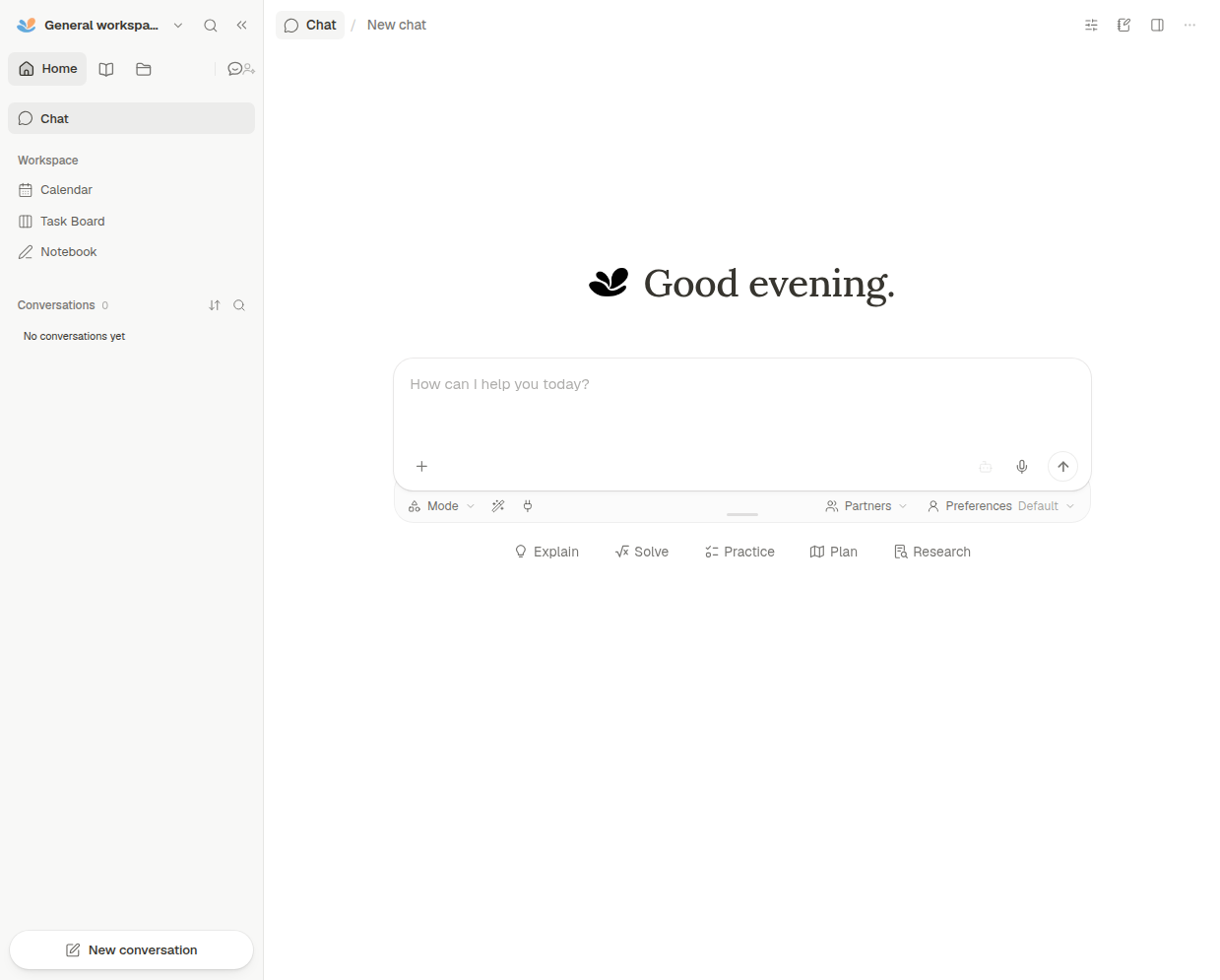Click the faded briefcase icon near microphone
This screenshot has width=1220, height=980.
point(986,467)
